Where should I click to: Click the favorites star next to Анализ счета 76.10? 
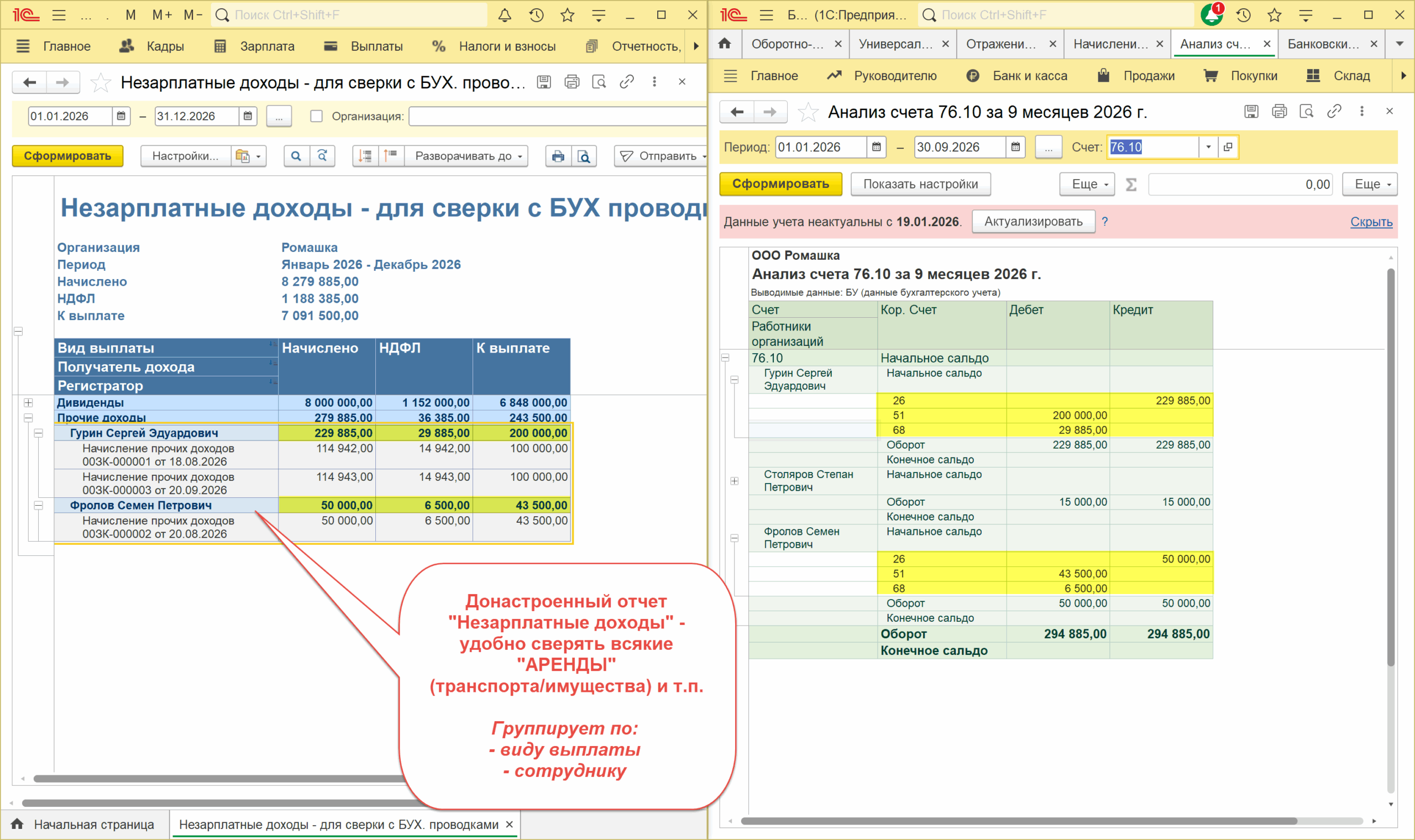click(x=808, y=112)
